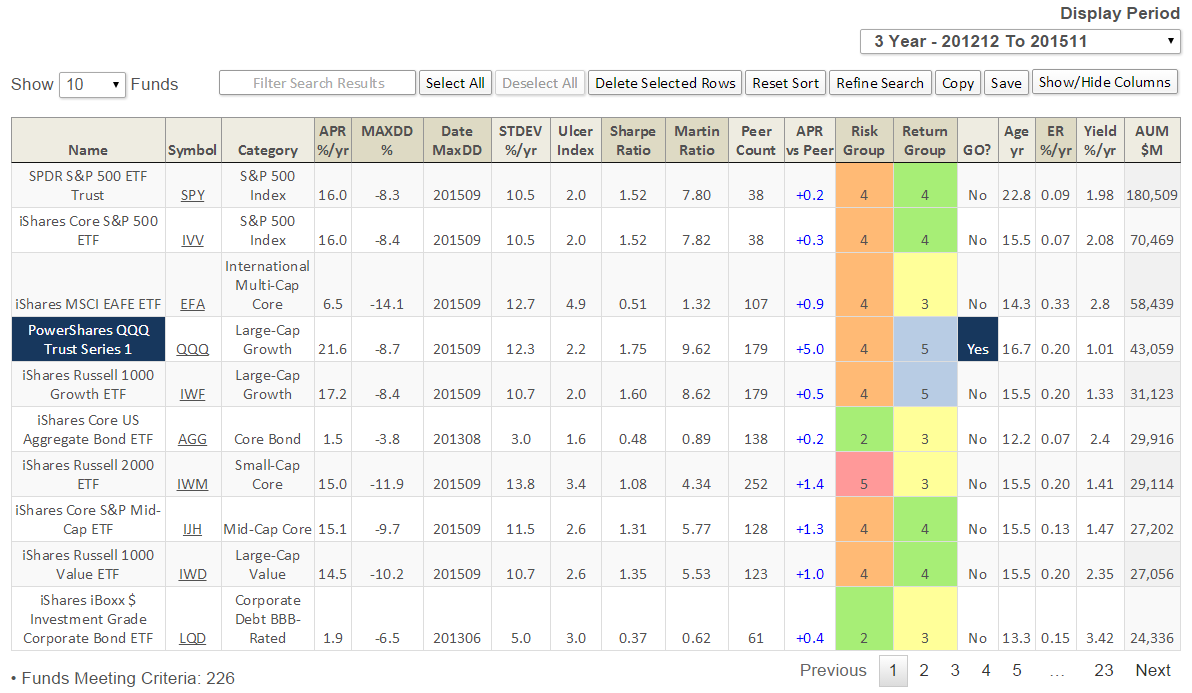
Task: Click Delete Selected Rows button
Action: [665, 83]
